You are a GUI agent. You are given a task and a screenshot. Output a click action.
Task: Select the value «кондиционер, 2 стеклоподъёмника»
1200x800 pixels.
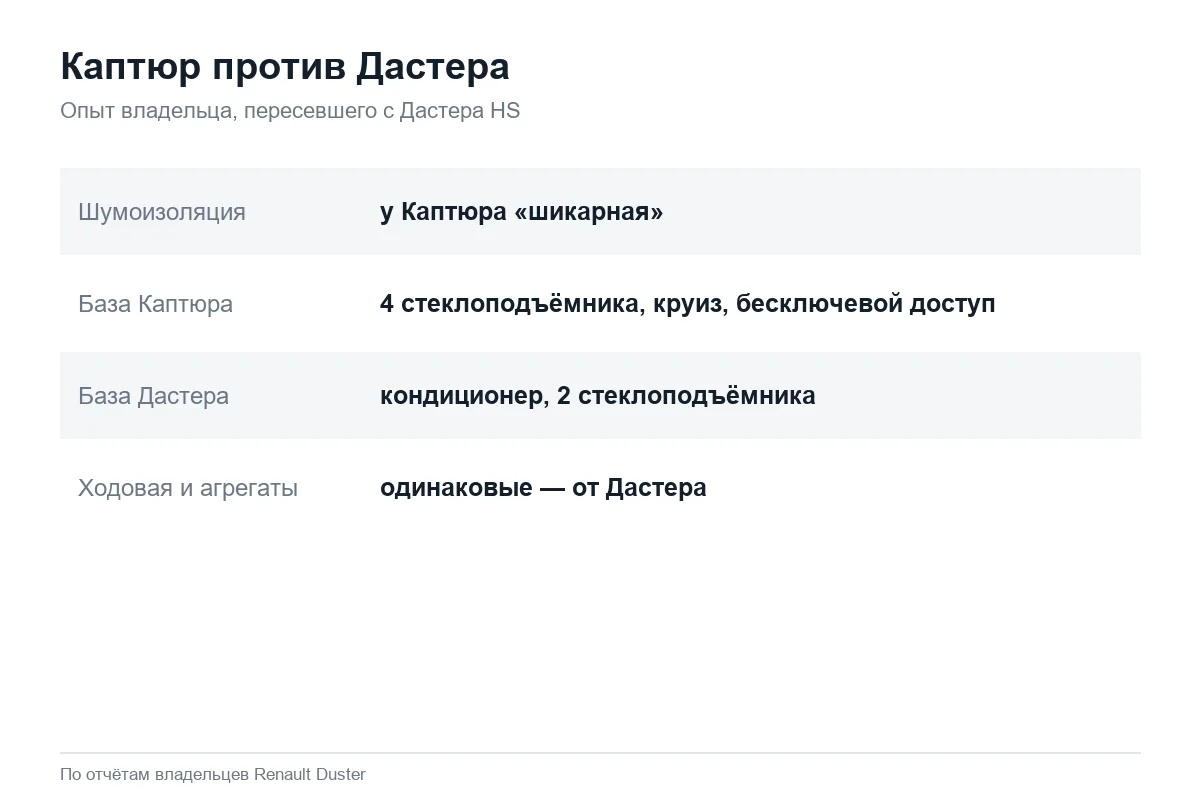pos(598,396)
